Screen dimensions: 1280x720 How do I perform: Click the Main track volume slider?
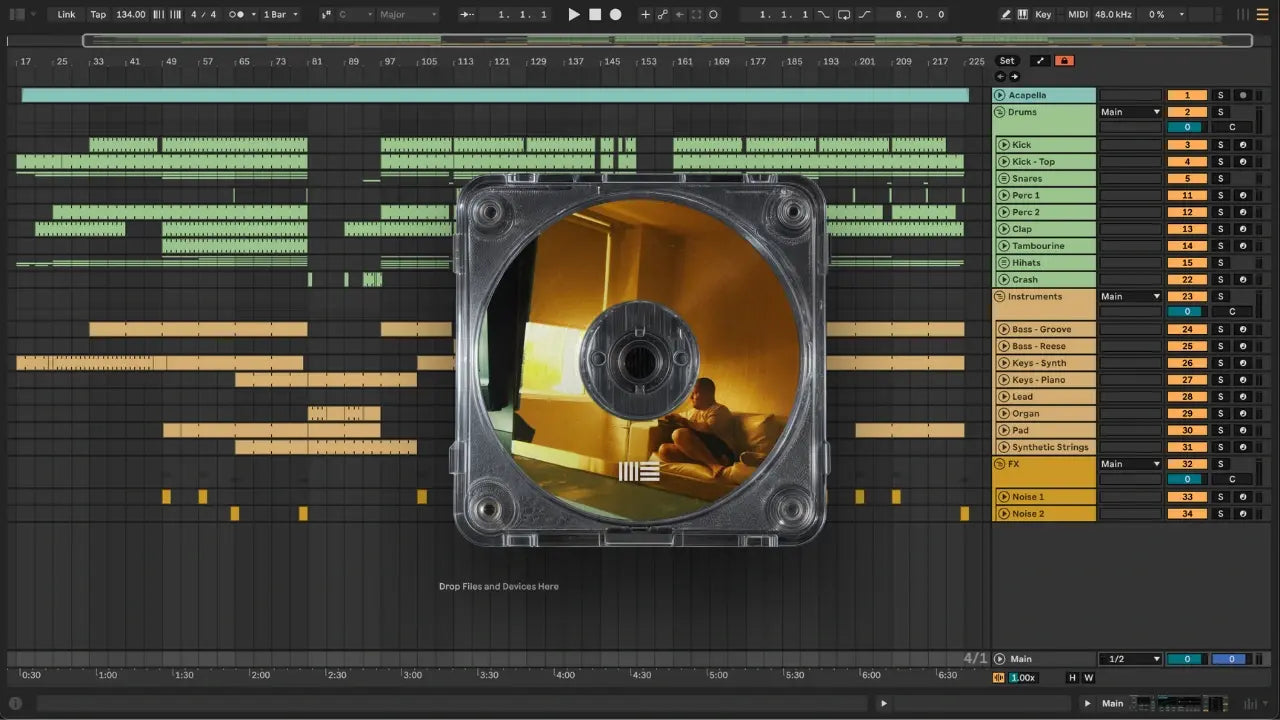pyautogui.click(x=1187, y=659)
